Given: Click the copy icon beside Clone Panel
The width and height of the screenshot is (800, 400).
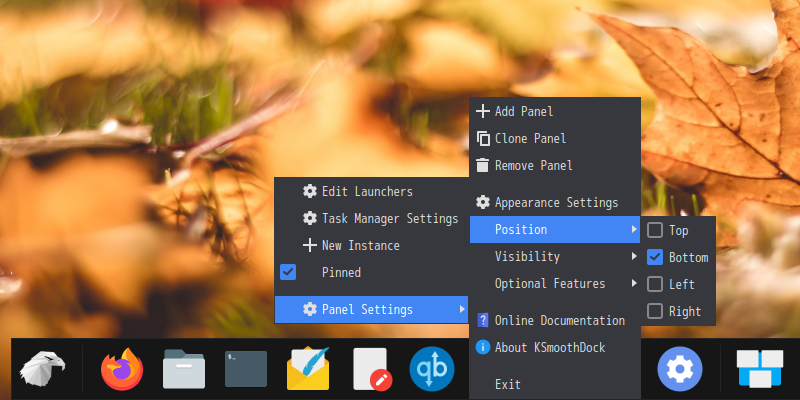Looking at the screenshot, I should 483,138.
